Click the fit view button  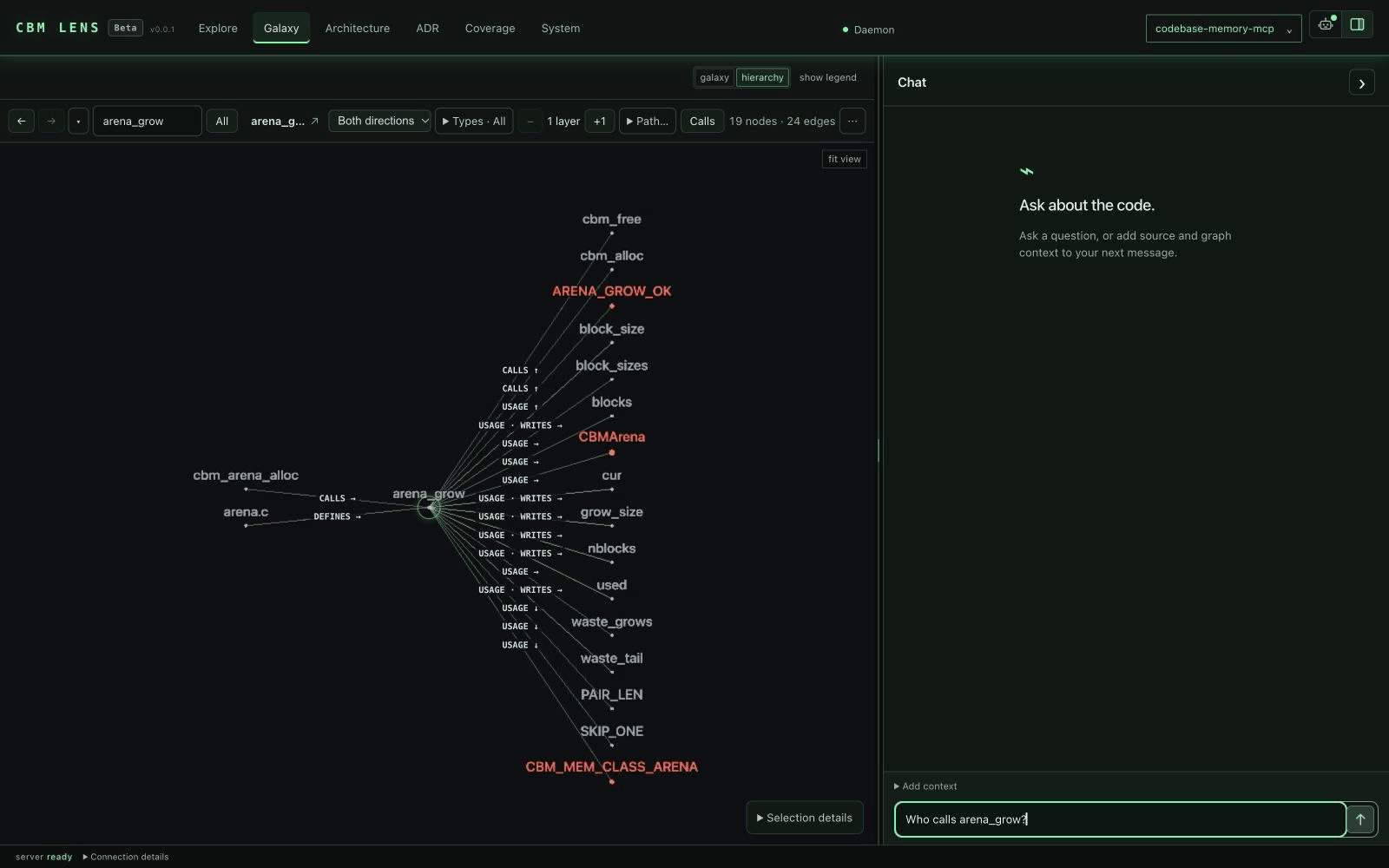[845, 159]
